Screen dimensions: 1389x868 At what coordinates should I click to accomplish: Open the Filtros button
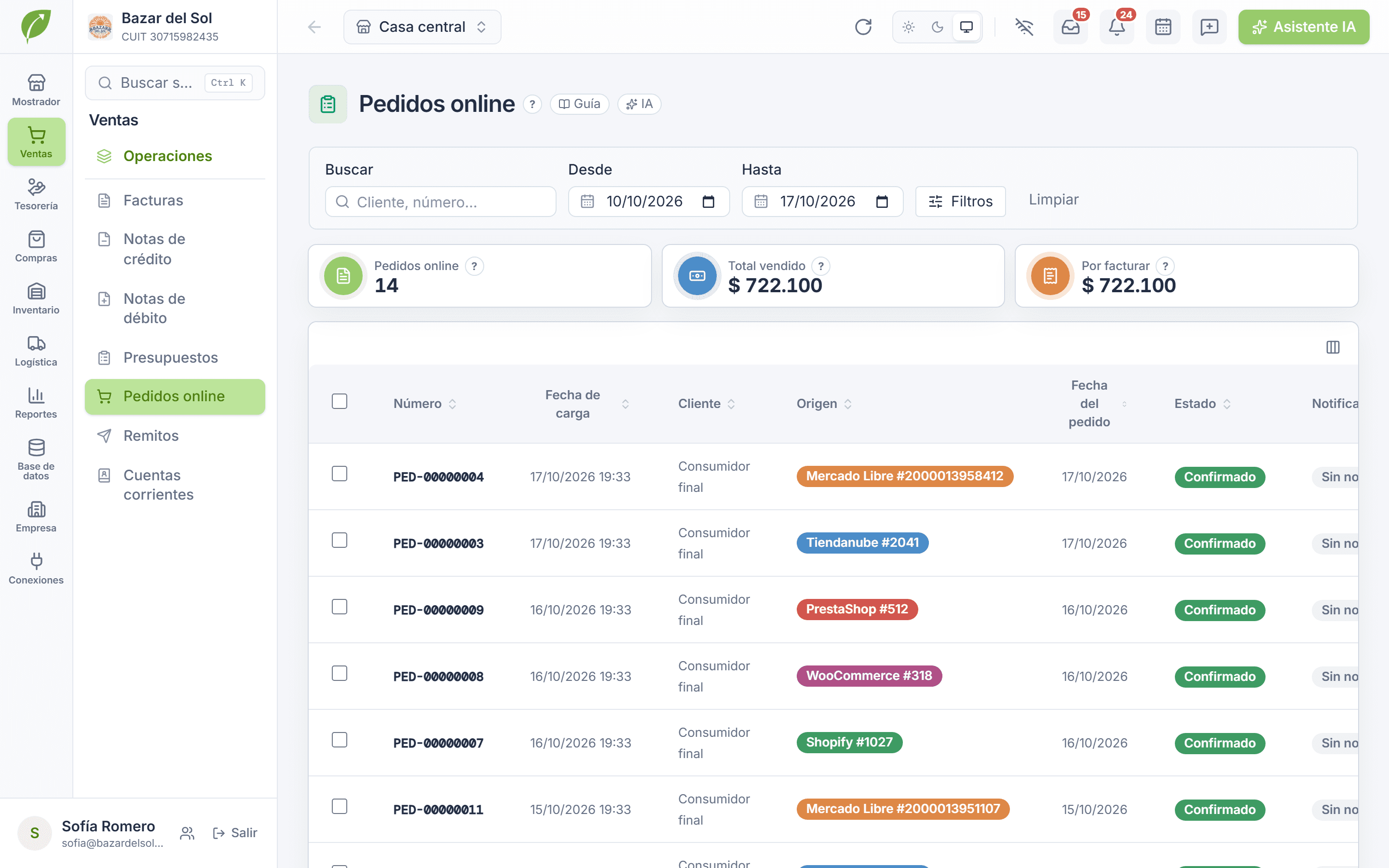[960, 202]
